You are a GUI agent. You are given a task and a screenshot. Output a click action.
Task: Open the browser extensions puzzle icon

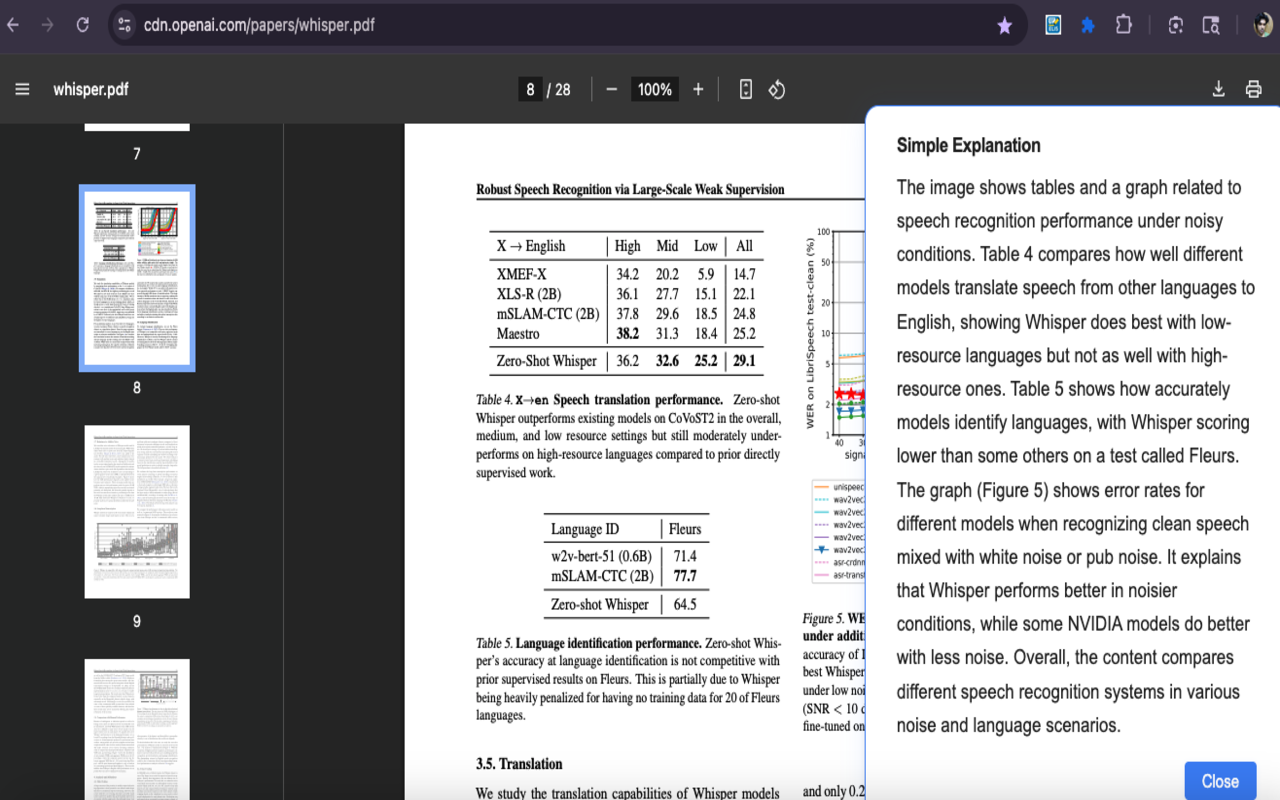[x=1123, y=25]
